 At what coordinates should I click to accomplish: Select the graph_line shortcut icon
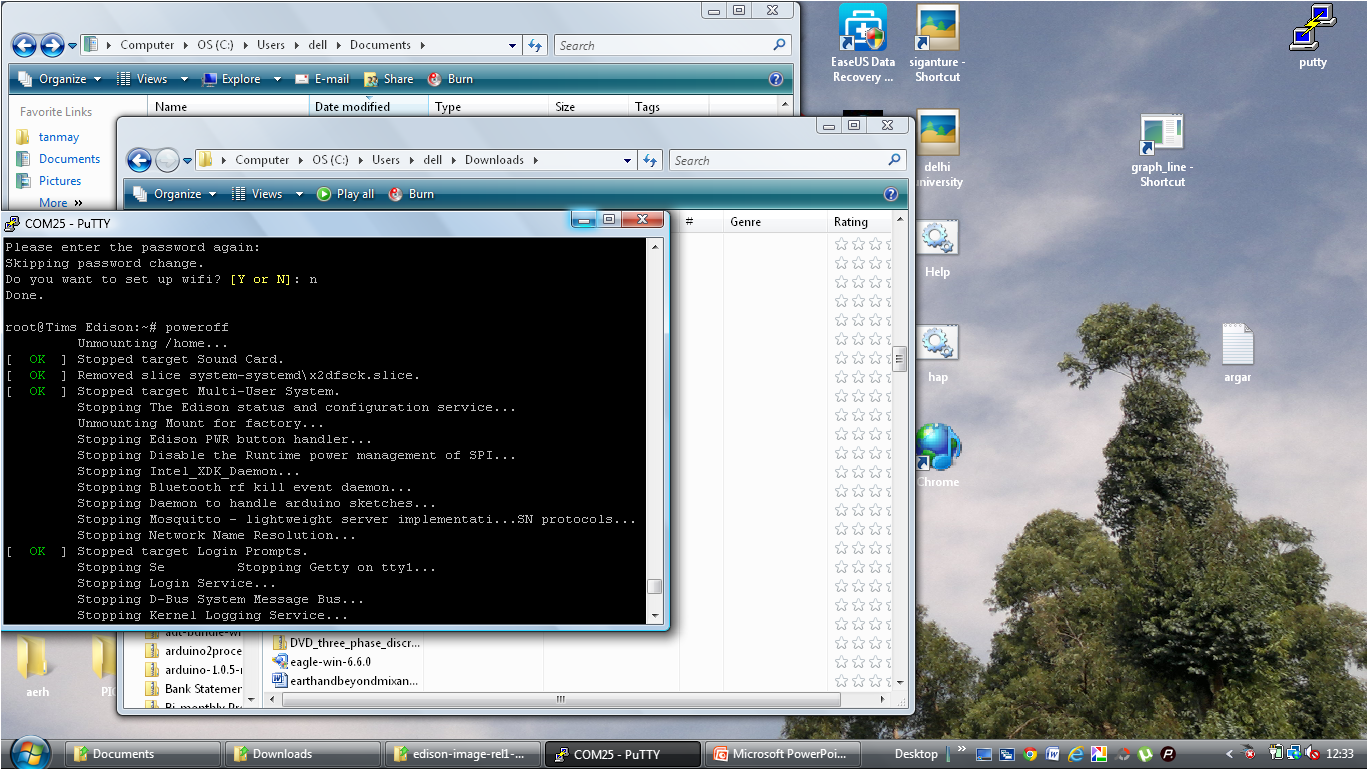coord(1161,151)
